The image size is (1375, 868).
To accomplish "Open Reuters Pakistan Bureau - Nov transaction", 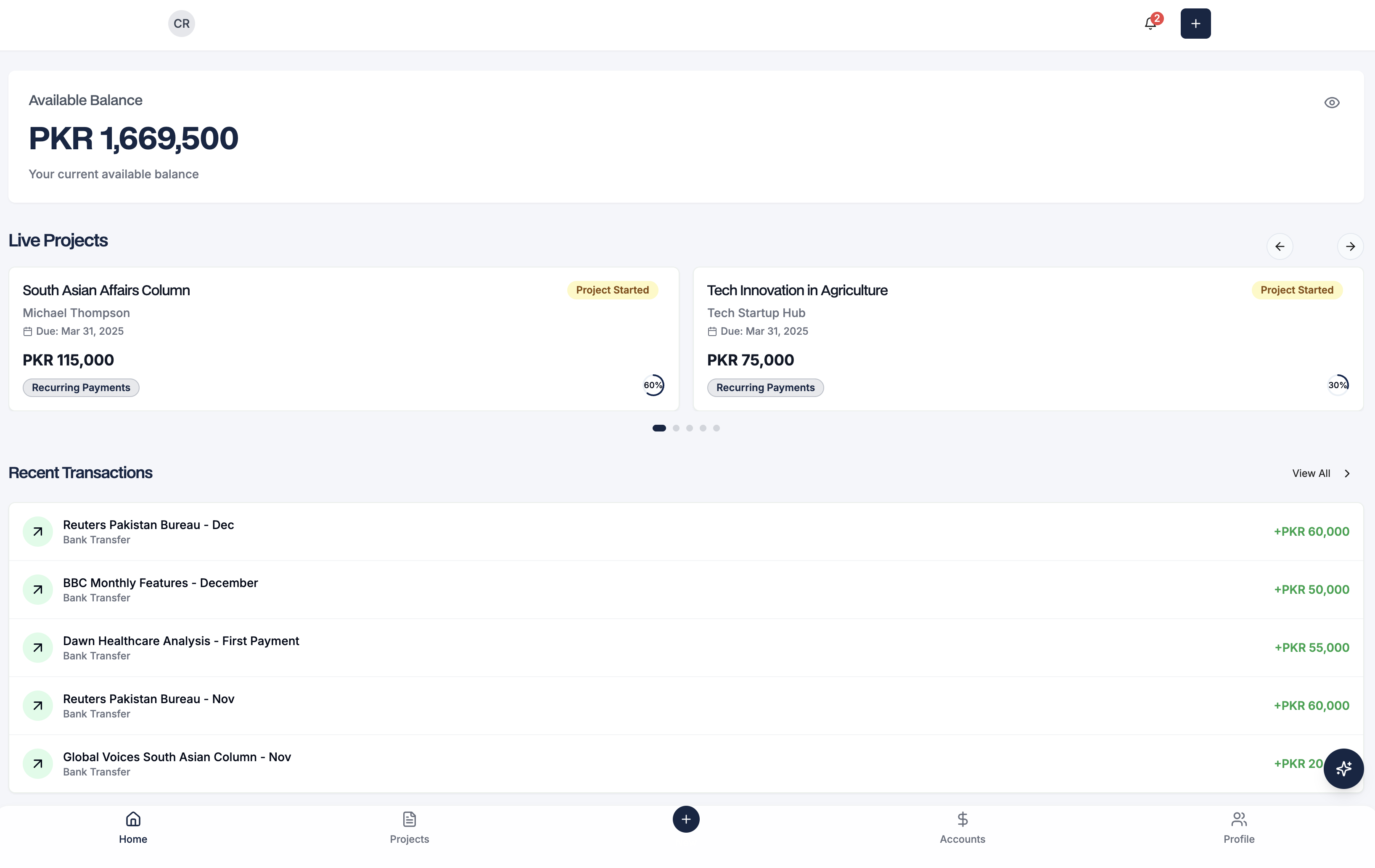I will pos(686,706).
